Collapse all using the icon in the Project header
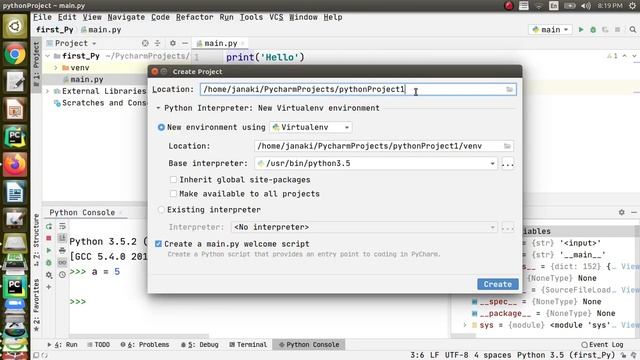 pos(157,43)
